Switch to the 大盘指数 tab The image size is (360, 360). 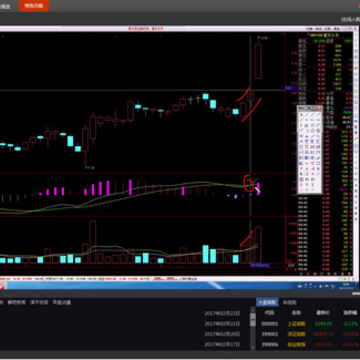coord(267,302)
